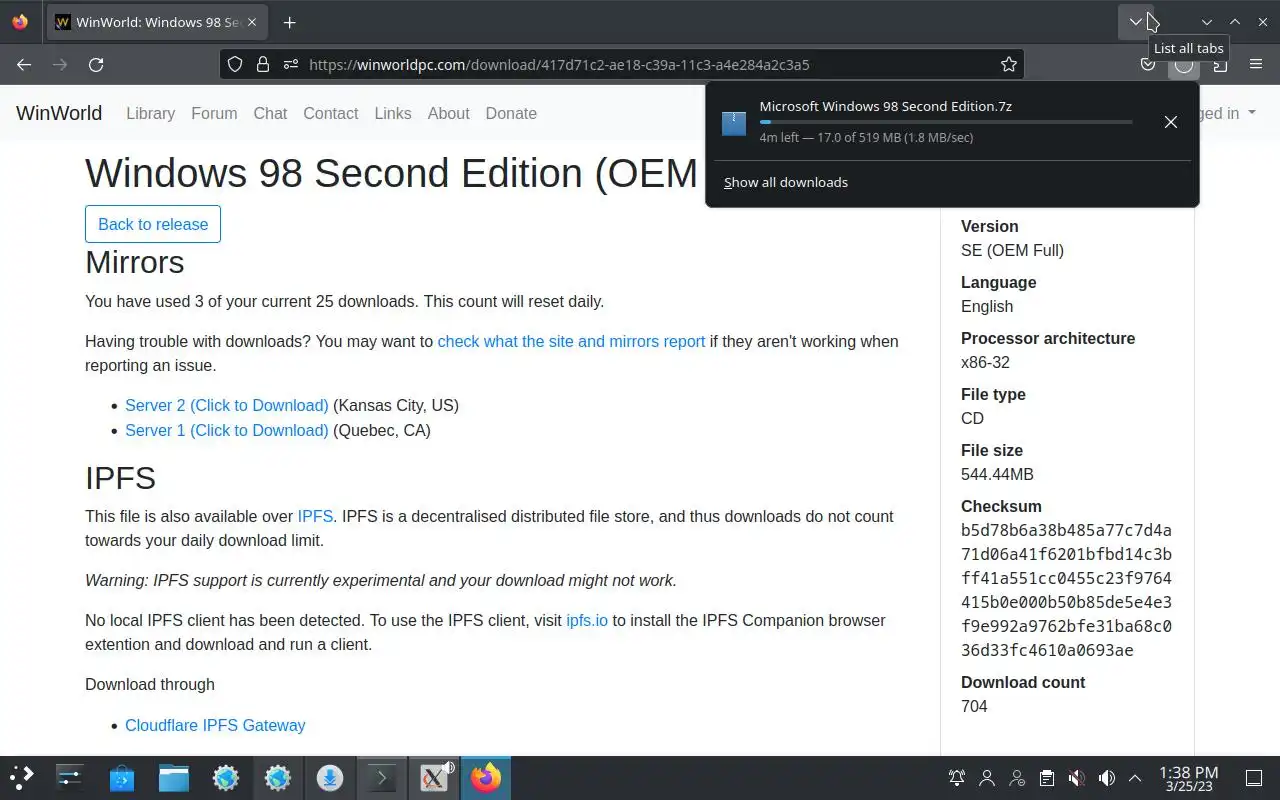Viewport: 1280px width, 800px height.
Task: Open check what the site and mirrors report
Action: pos(571,341)
